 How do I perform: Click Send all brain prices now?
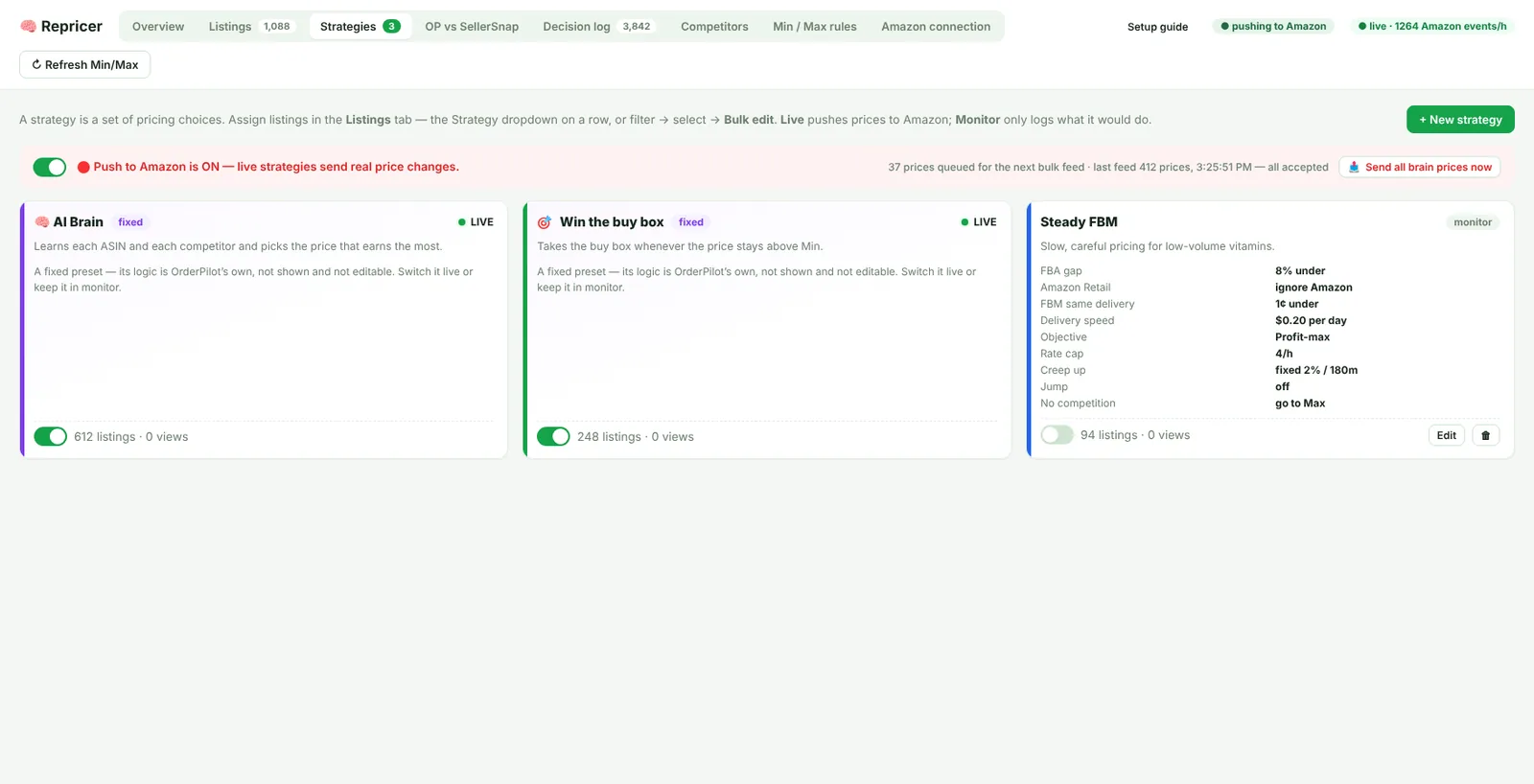[1420, 167]
